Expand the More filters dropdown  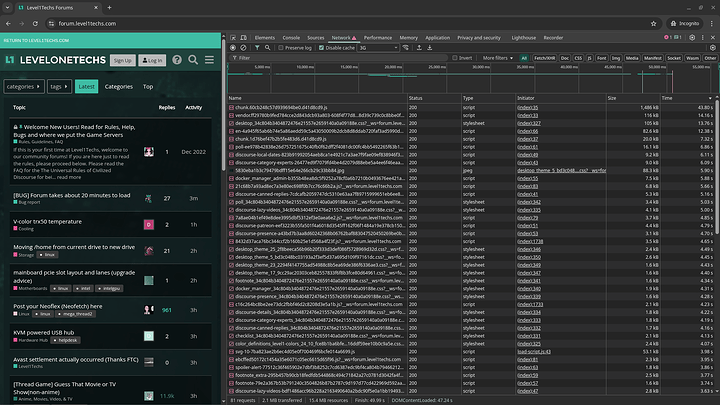(497, 58)
